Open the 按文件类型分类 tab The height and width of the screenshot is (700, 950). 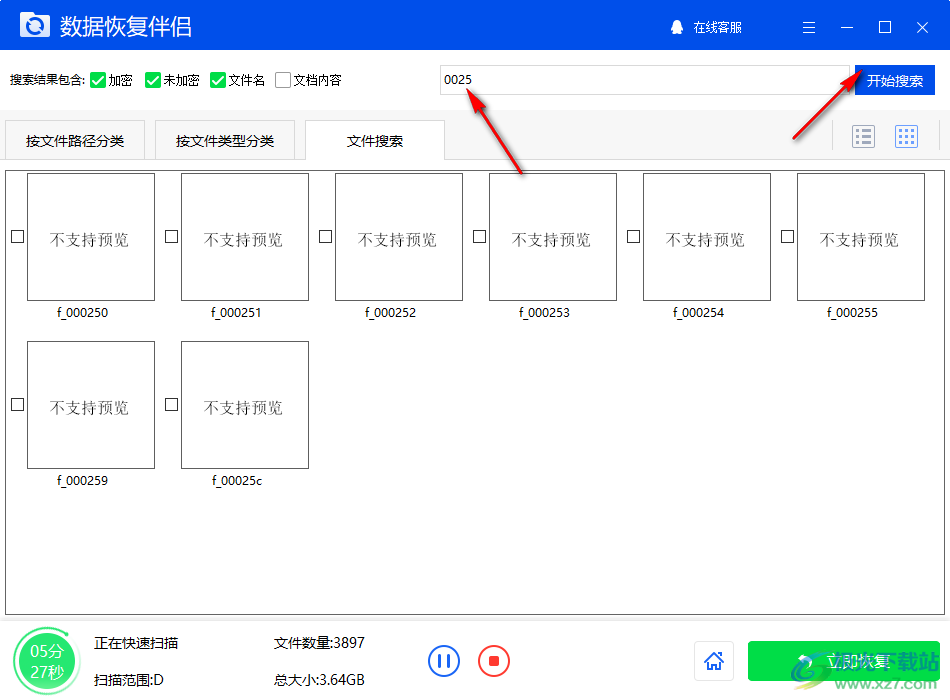pos(224,140)
